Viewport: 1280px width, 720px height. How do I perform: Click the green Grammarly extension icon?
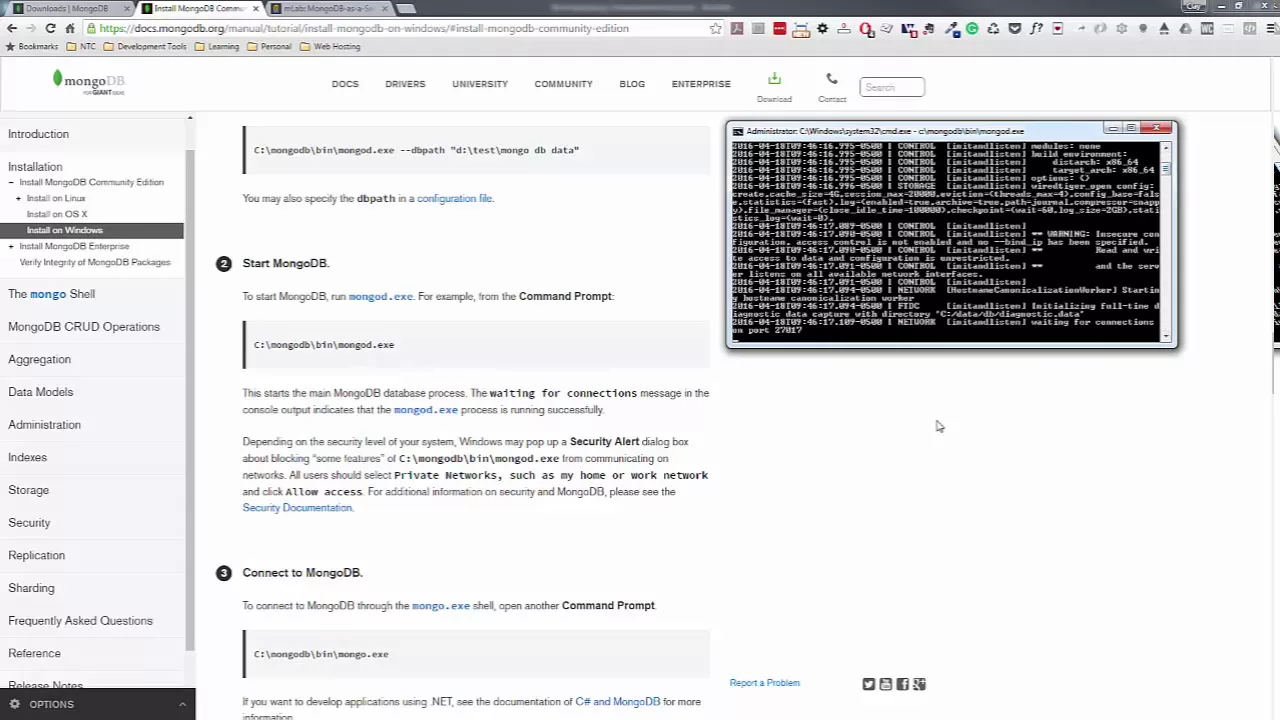(972, 28)
